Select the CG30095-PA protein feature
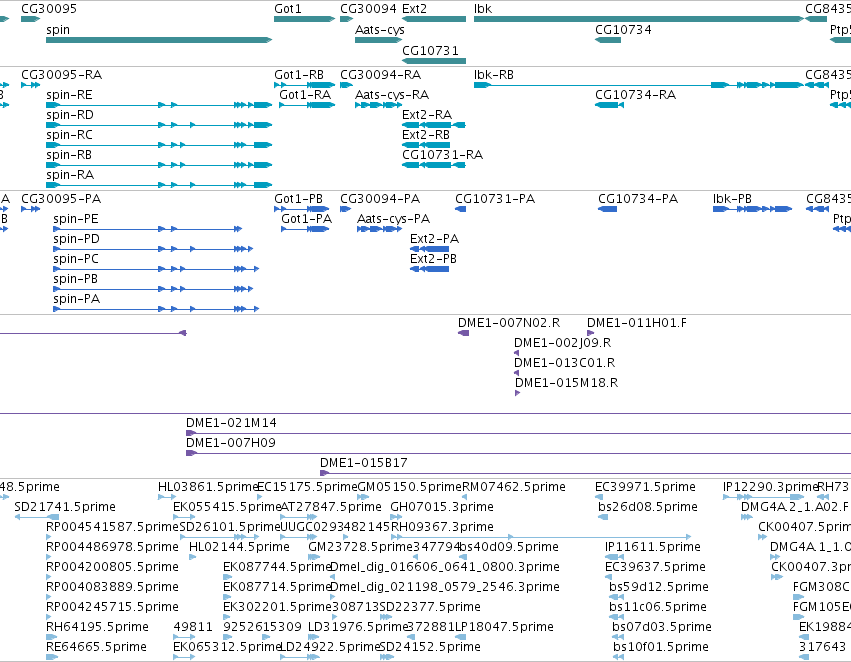851x662 pixels. 30,209
